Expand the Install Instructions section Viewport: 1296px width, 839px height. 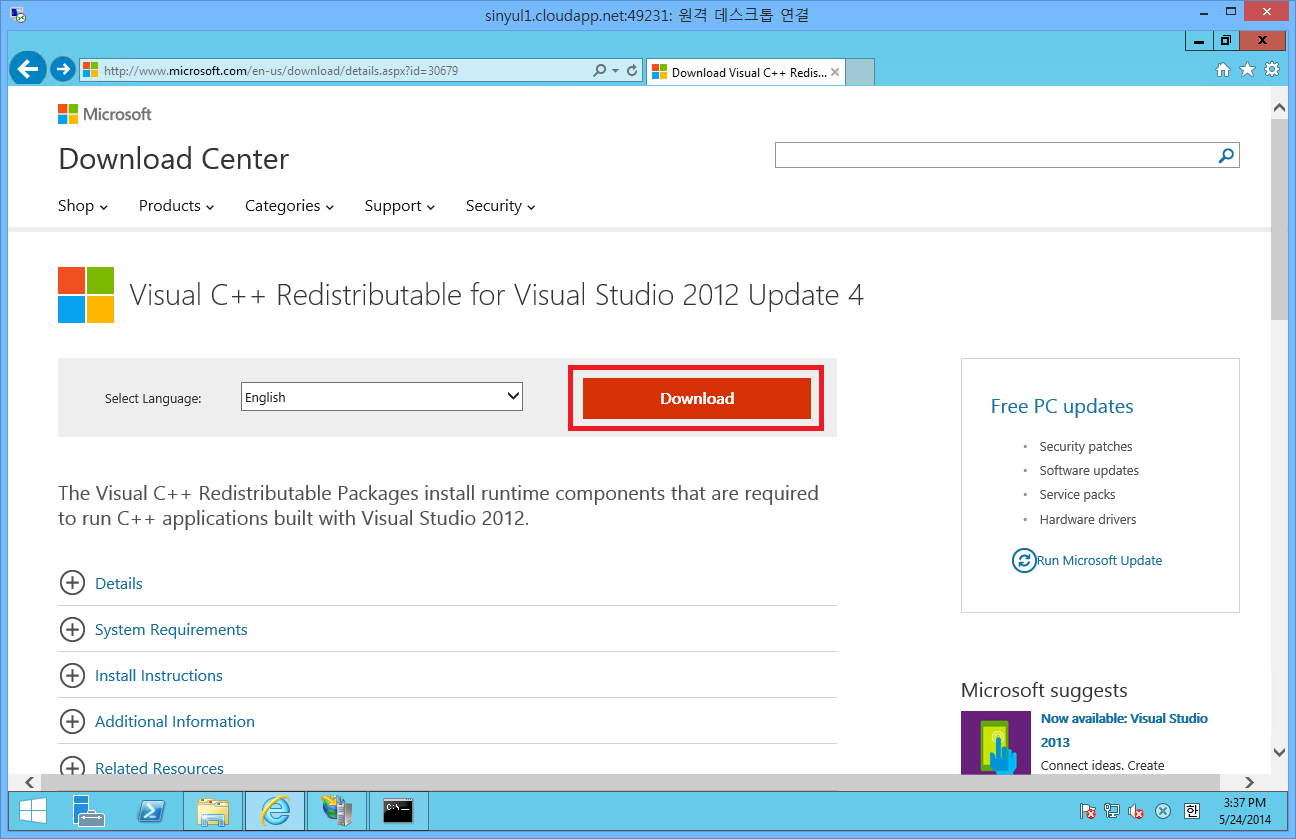[72, 675]
